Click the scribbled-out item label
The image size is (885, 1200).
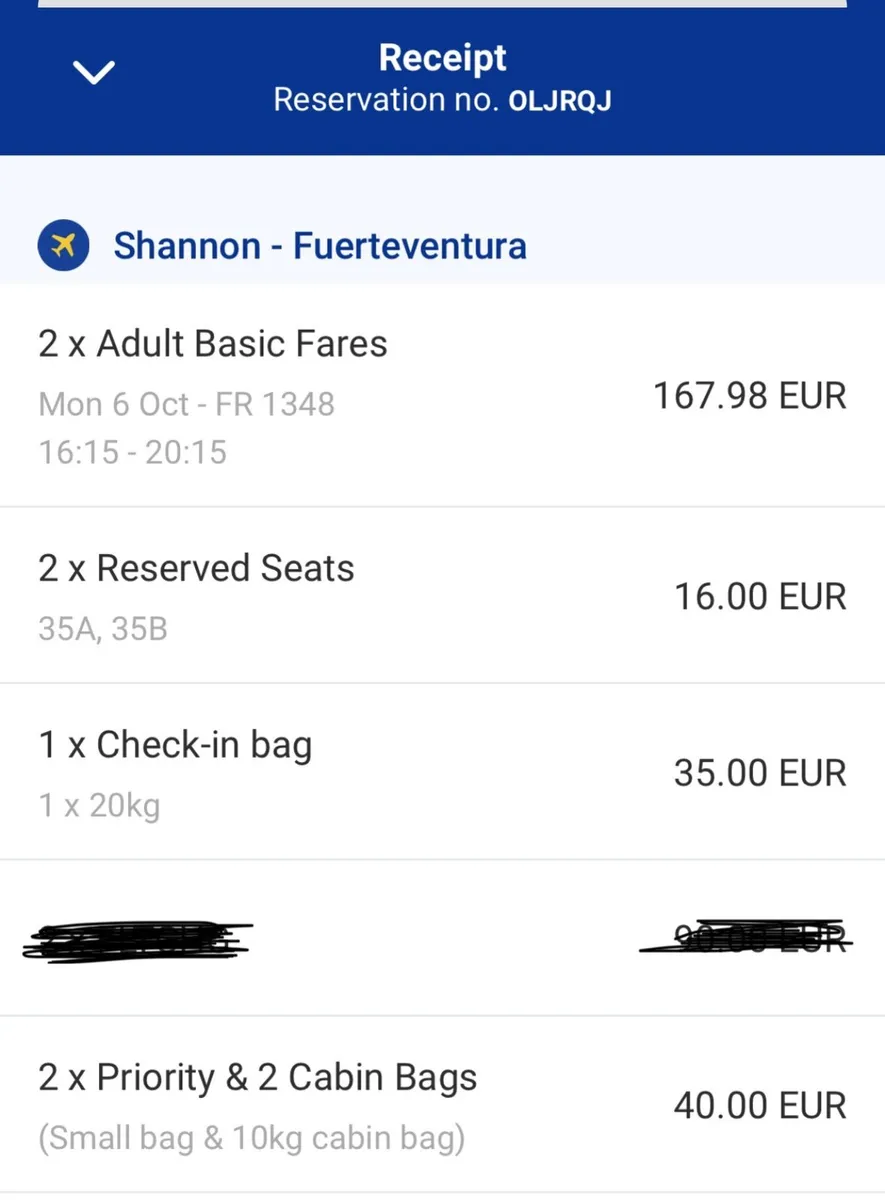point(137,941)
